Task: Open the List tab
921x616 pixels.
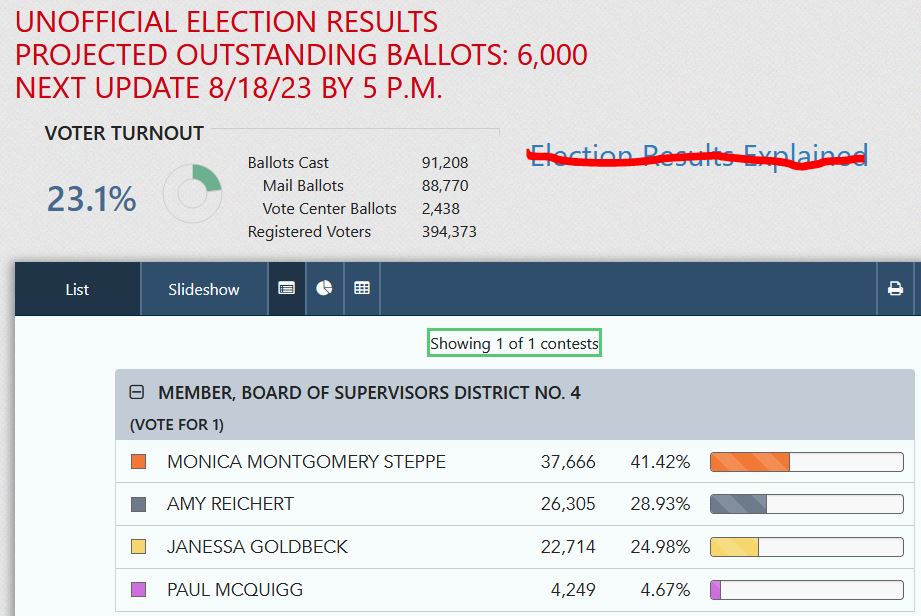Action: pos(77,289)
